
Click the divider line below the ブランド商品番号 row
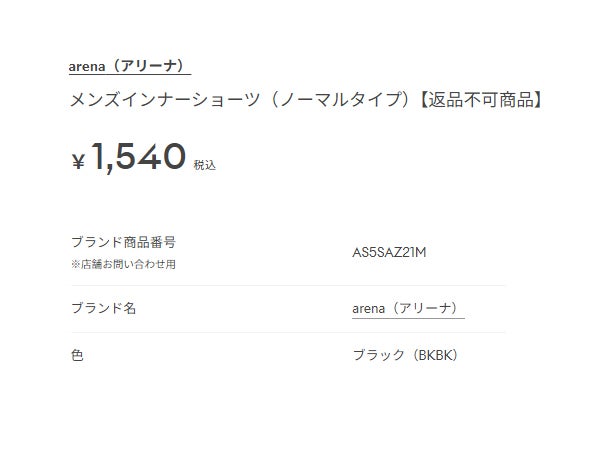[x=288, y=285]
